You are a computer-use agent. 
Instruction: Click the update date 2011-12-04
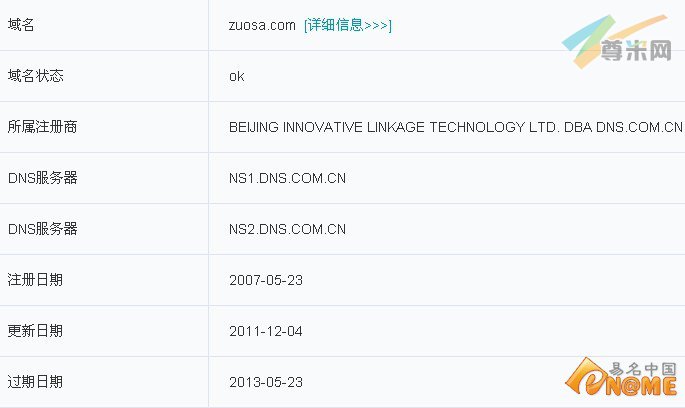266,332
